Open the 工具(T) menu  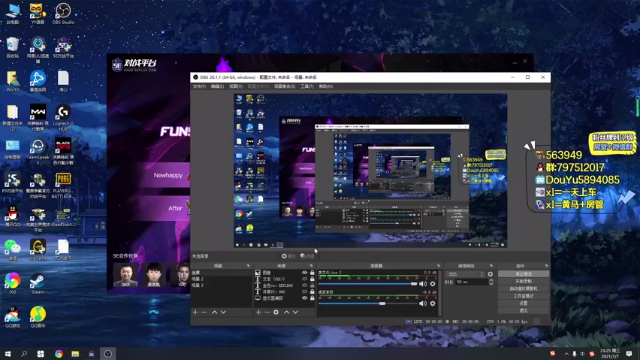(307, 87)
